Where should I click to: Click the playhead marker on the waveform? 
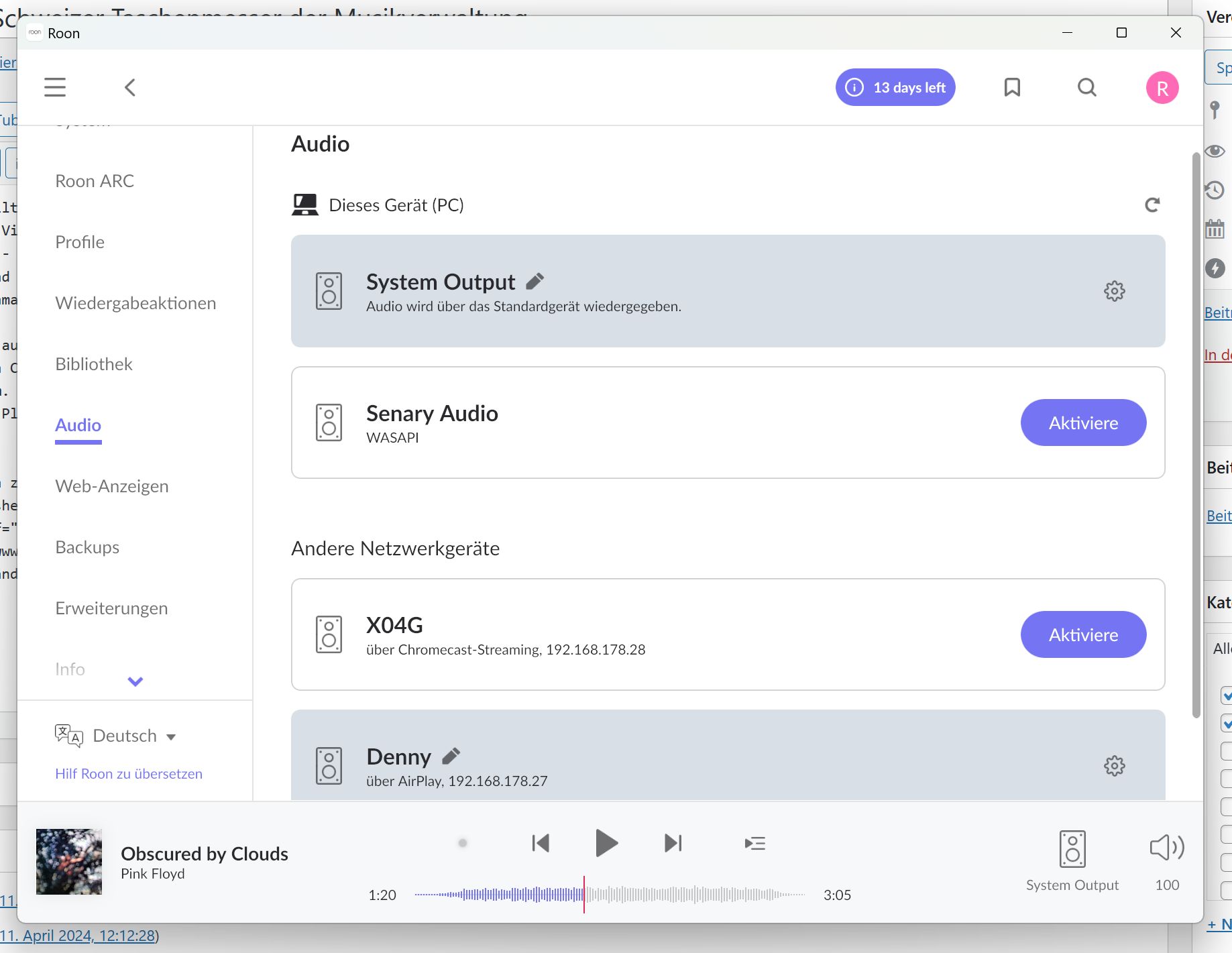click(584, 895)
